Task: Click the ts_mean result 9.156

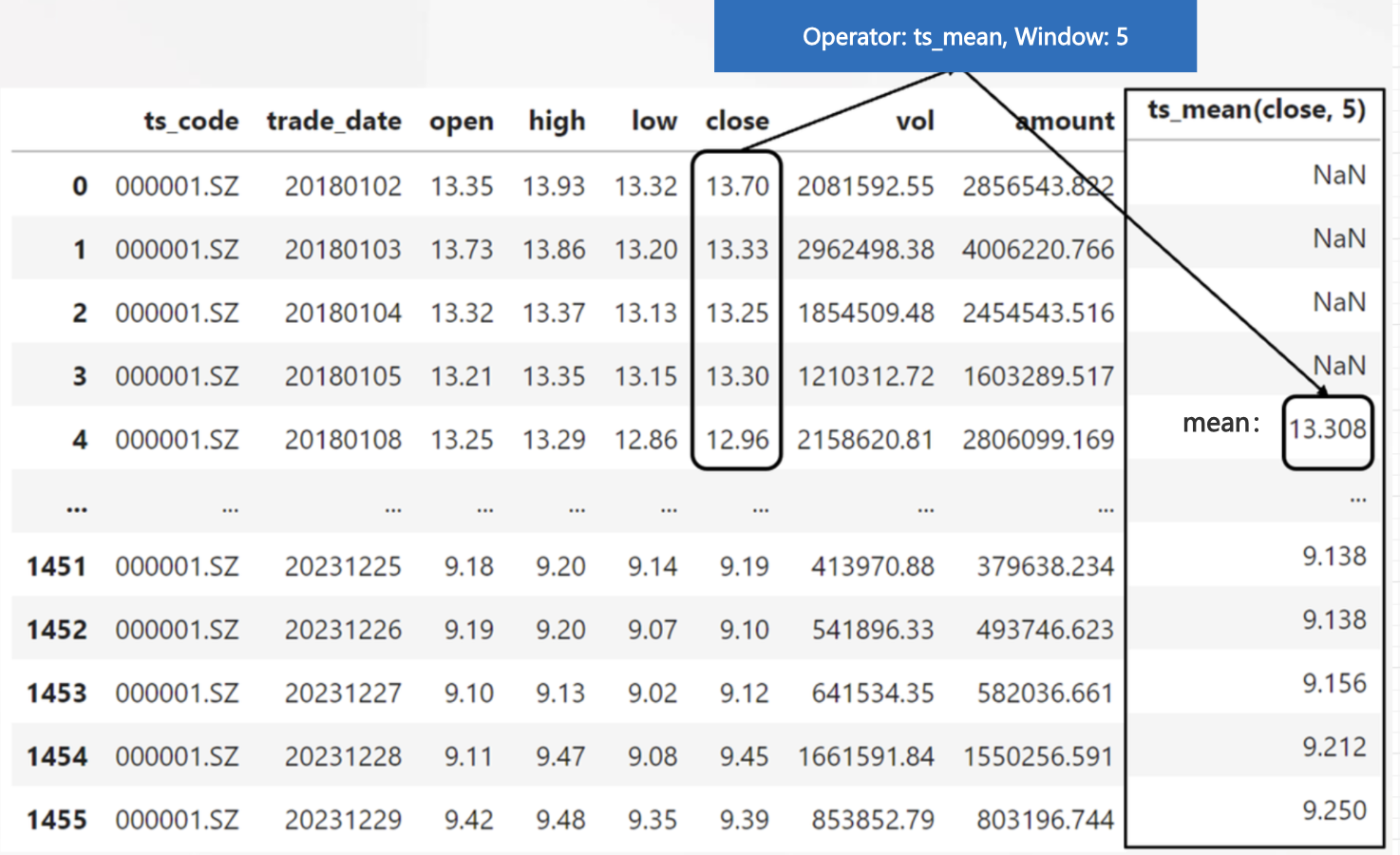Action: coord(1334,683)
